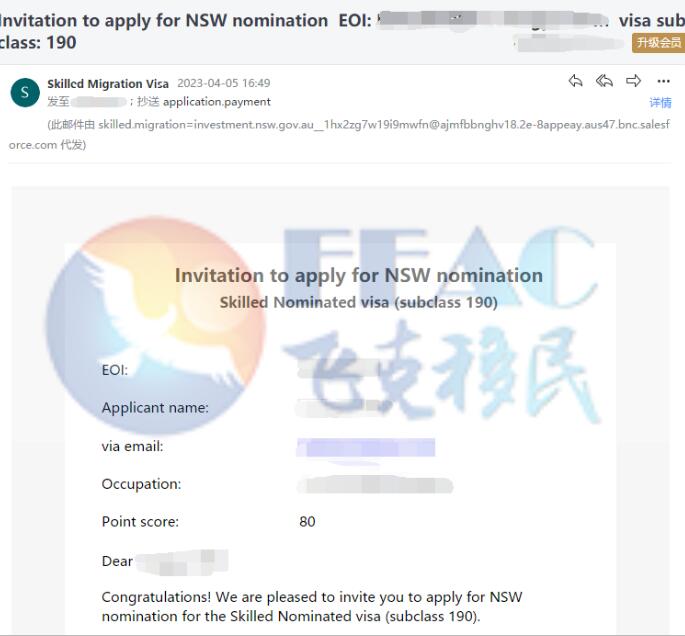Click the double-arrow Reply All icon
685x636 pixels.
tap(604, 81)
